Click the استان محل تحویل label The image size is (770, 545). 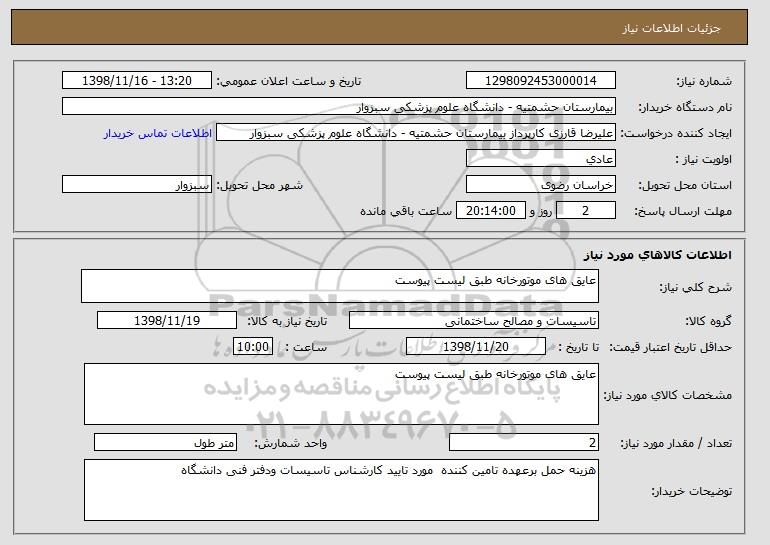coord(685,185)
